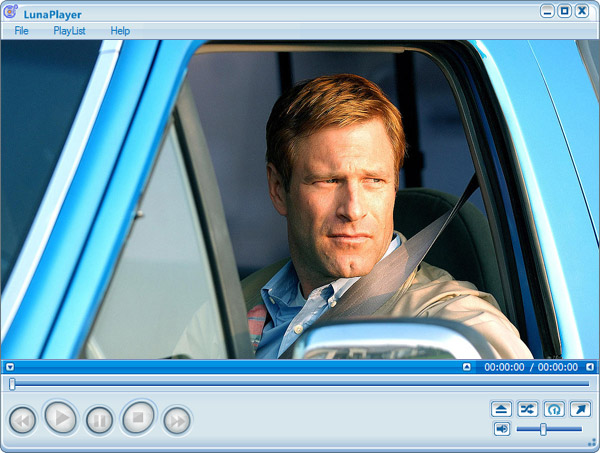Click the Fast Forward button

pos(177,420)
